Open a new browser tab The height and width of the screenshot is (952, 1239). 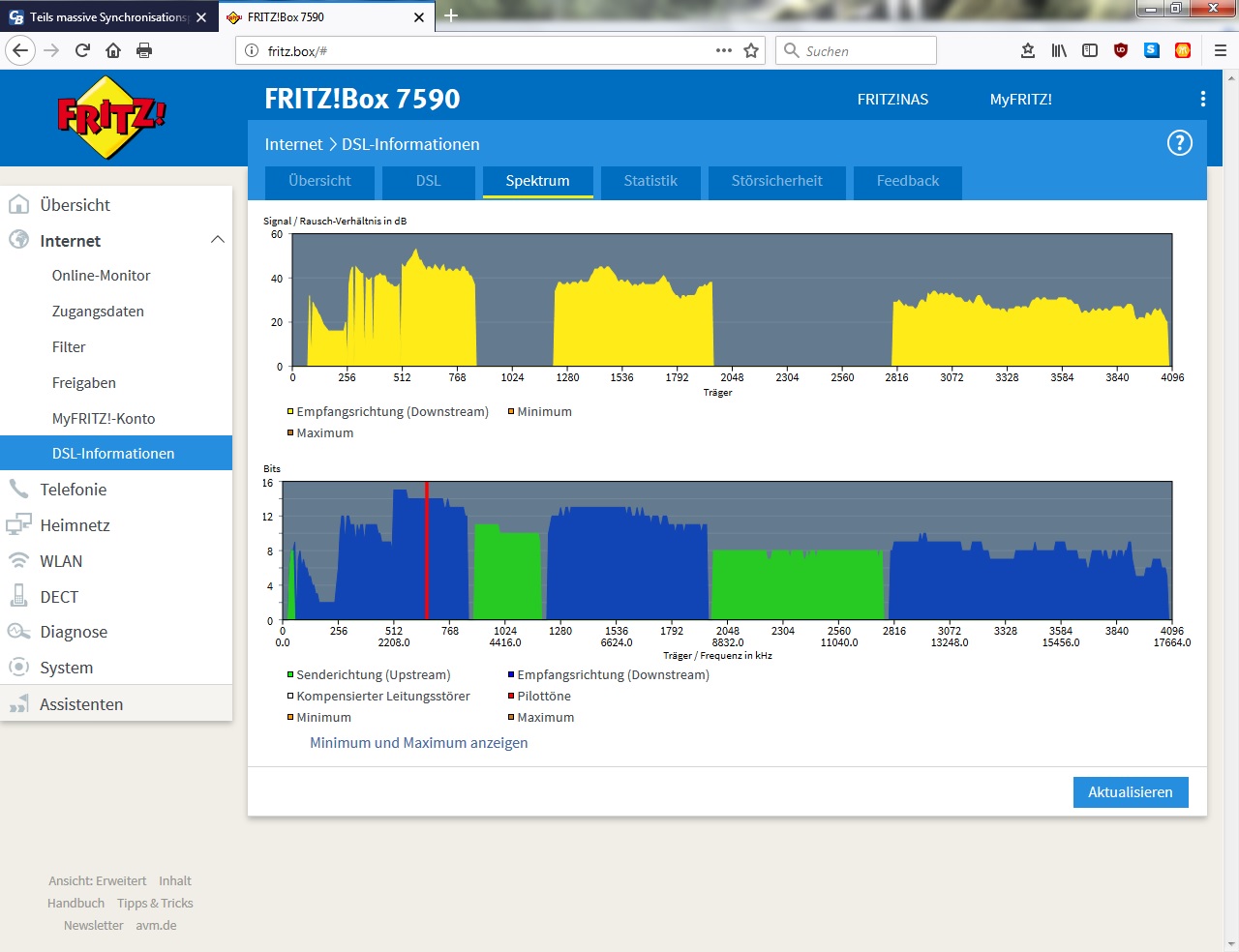point(451,15)
